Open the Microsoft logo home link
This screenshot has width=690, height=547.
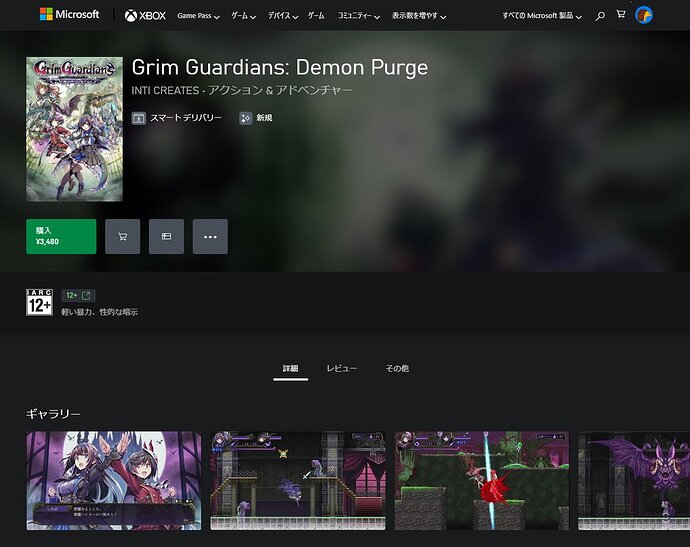[x=70, y=15]
